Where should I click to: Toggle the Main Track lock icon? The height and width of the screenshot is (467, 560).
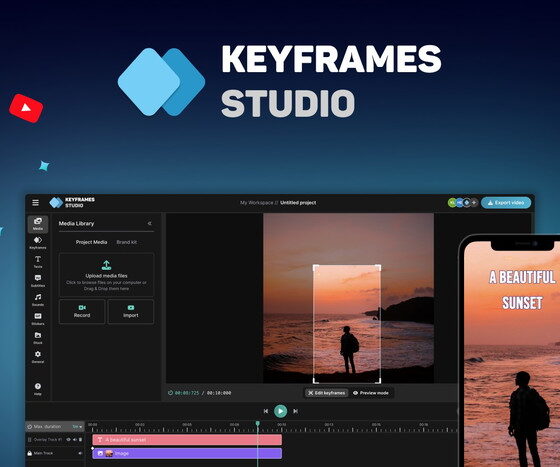point(30,453)
